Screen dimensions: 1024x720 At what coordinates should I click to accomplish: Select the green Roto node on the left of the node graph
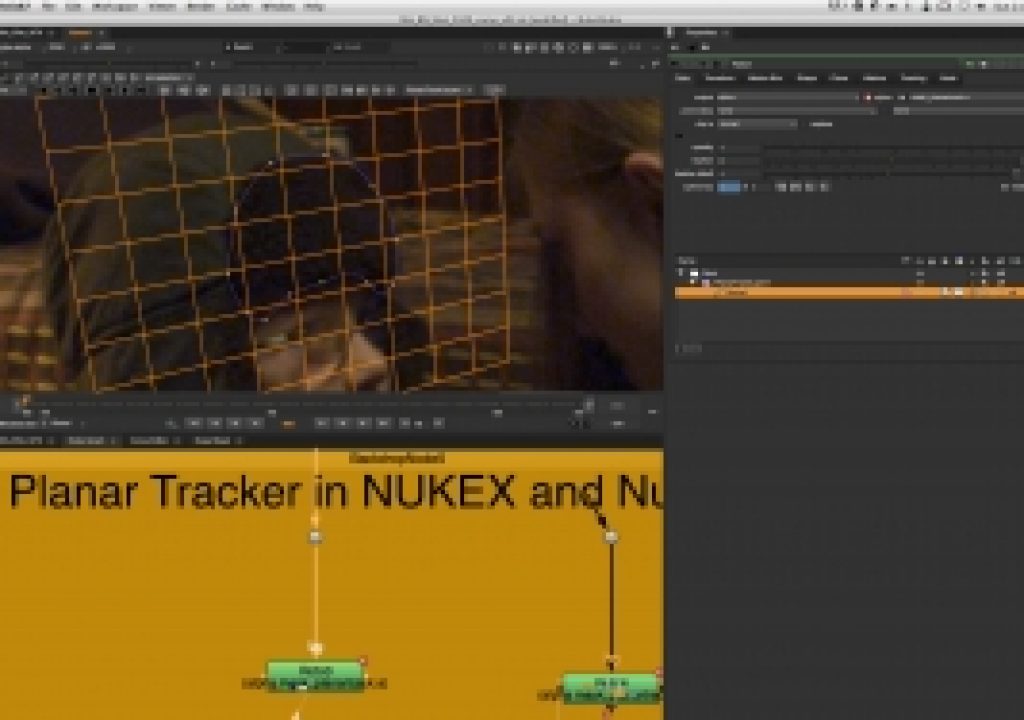(315, 676)
